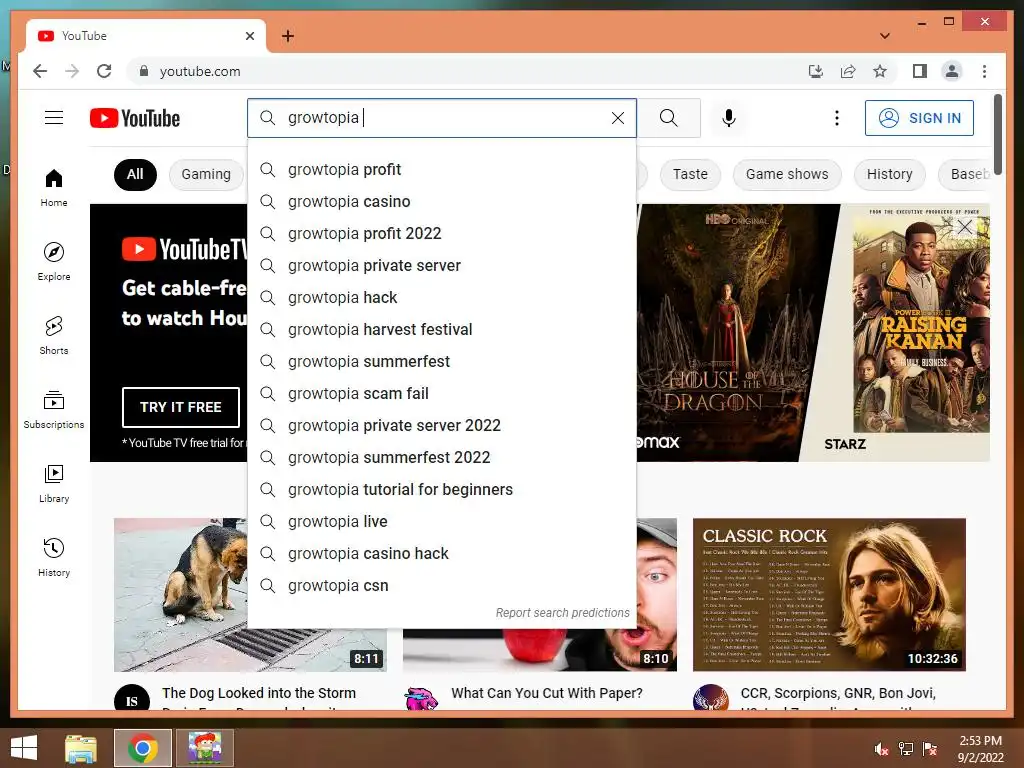Reload the page in Chrome
The height and width of the screenshot is (768, 1024).
click(x=104, y=71)
